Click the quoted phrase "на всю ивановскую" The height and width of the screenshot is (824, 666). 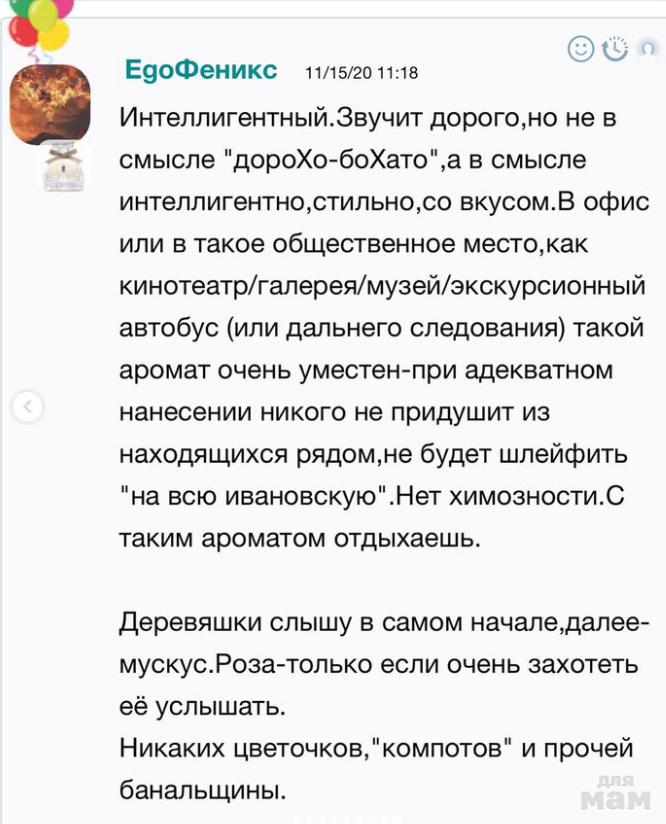(x=254, y=495)
